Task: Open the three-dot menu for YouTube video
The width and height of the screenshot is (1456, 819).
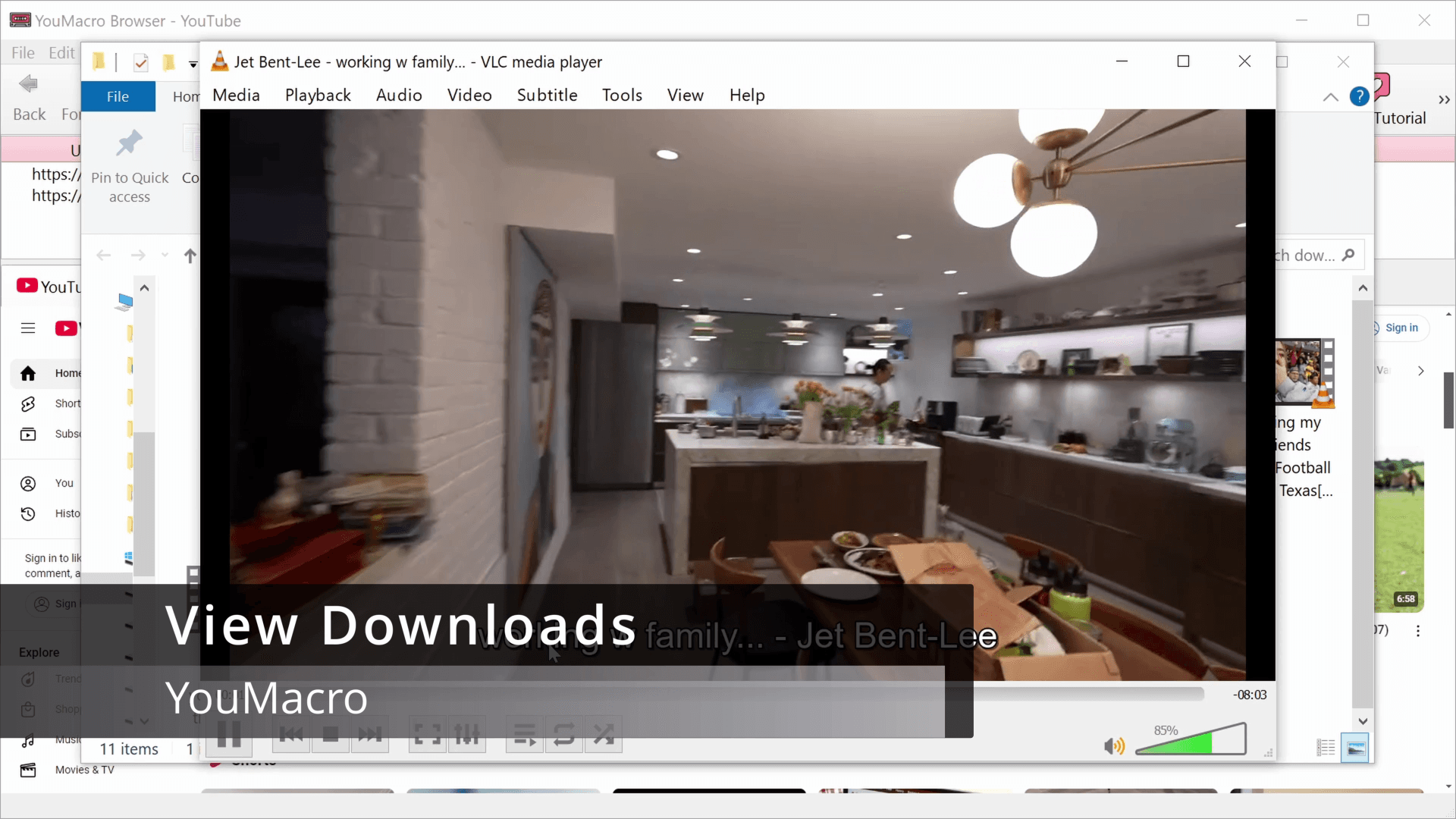Action: [x=1418, y=631]
